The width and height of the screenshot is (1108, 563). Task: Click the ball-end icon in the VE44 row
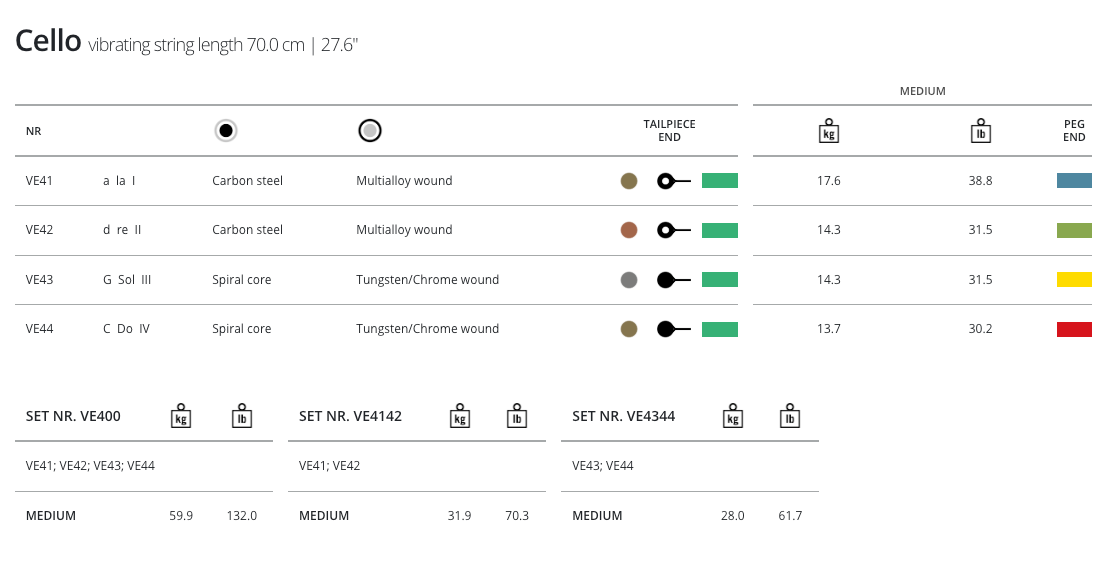coord(673,329)
